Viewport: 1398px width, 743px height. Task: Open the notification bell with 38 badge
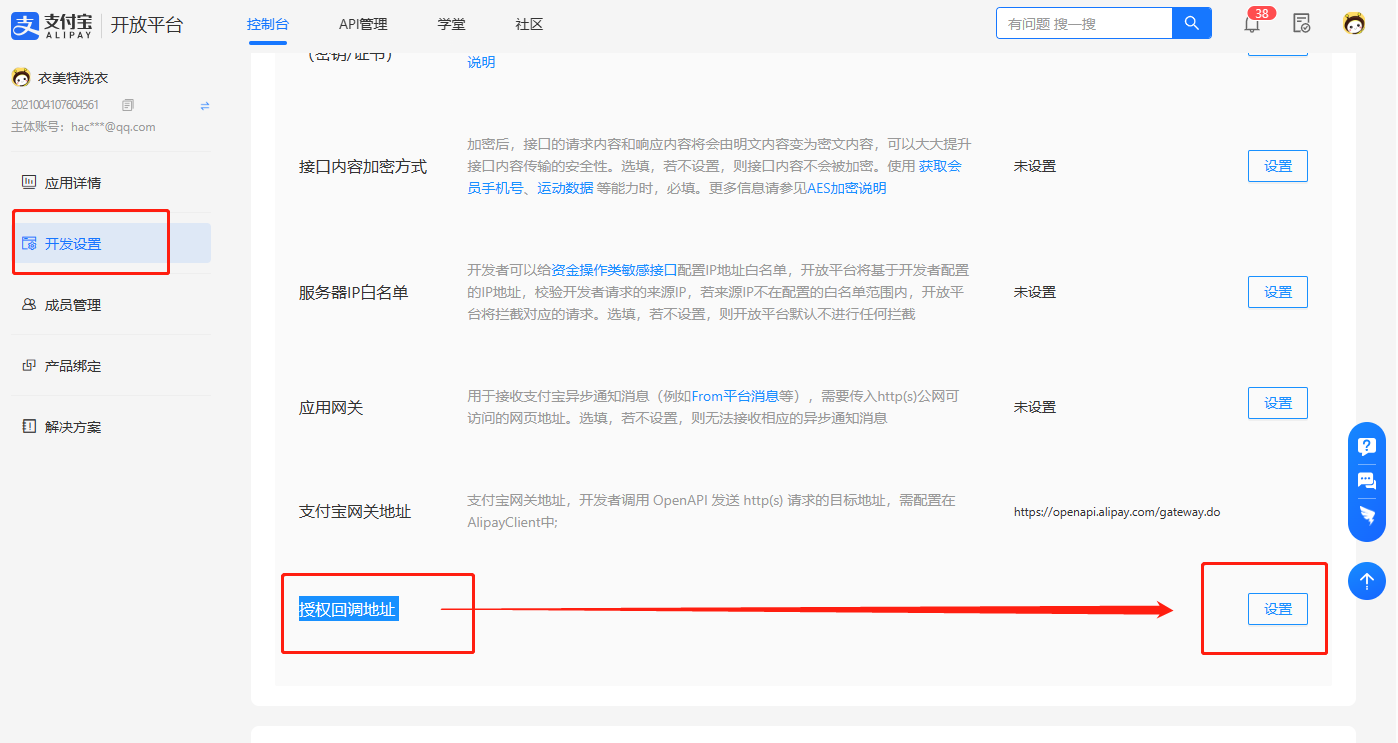(1252, 24)
